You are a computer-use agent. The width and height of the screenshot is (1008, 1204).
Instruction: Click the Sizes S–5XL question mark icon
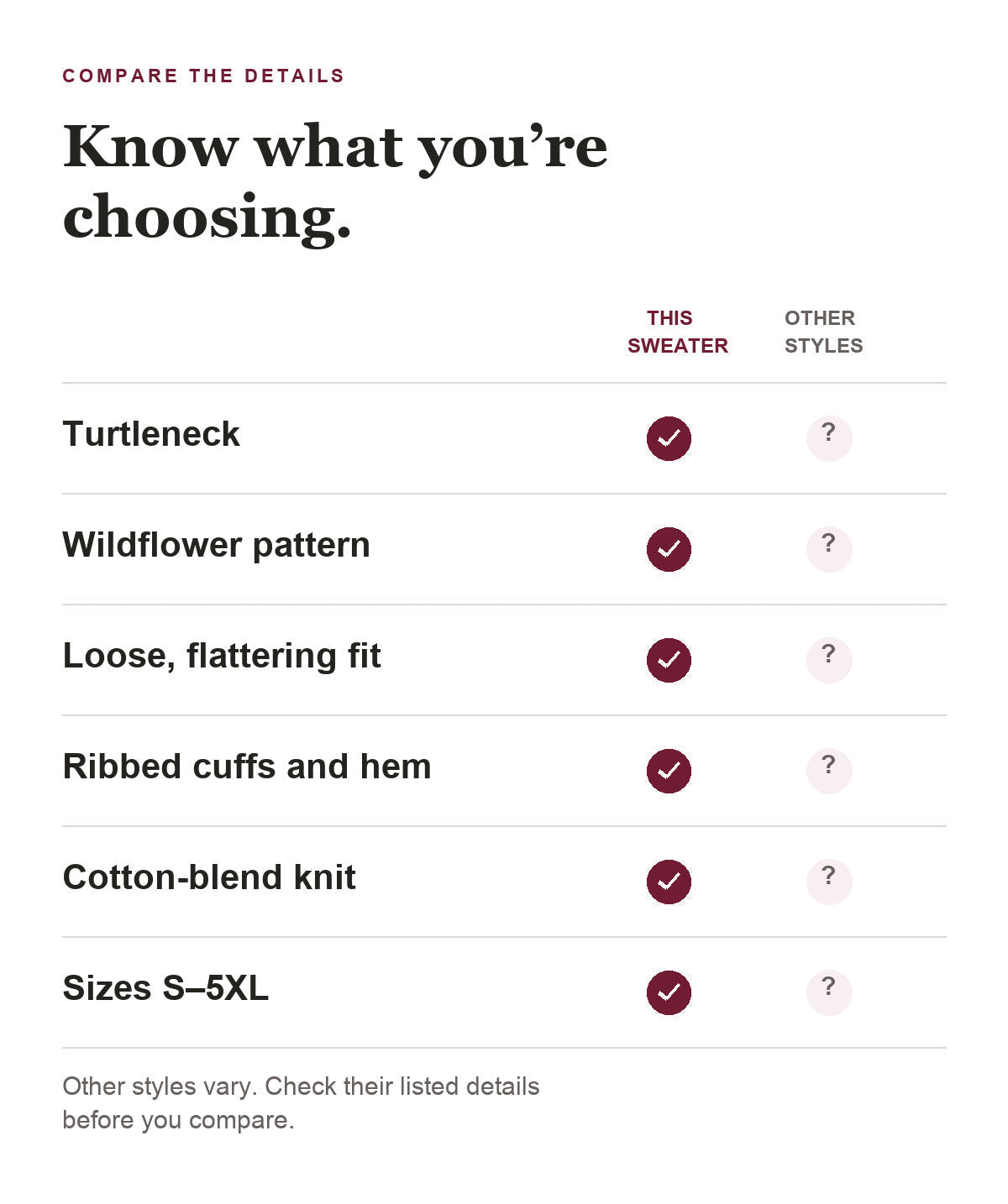coord(829,992)
